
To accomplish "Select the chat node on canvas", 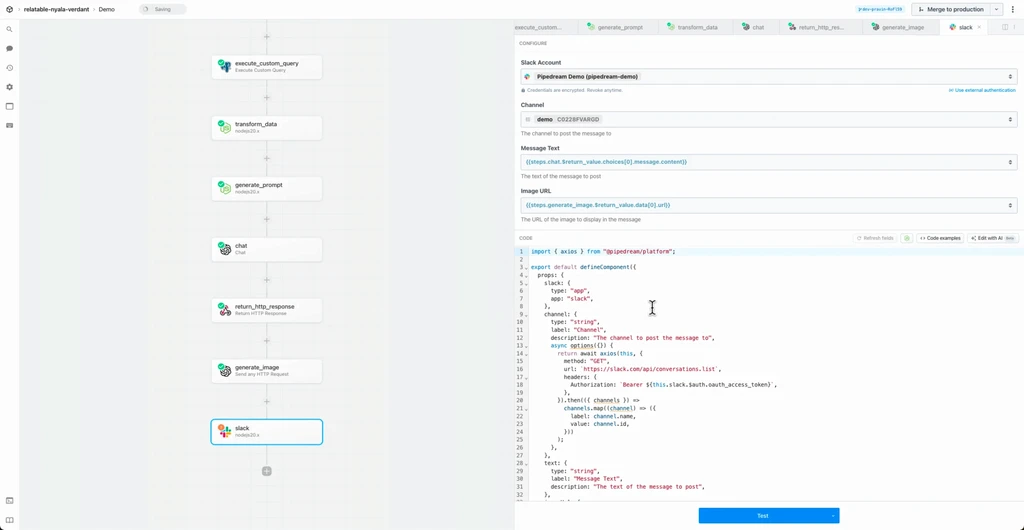I will tap(266, 249).
